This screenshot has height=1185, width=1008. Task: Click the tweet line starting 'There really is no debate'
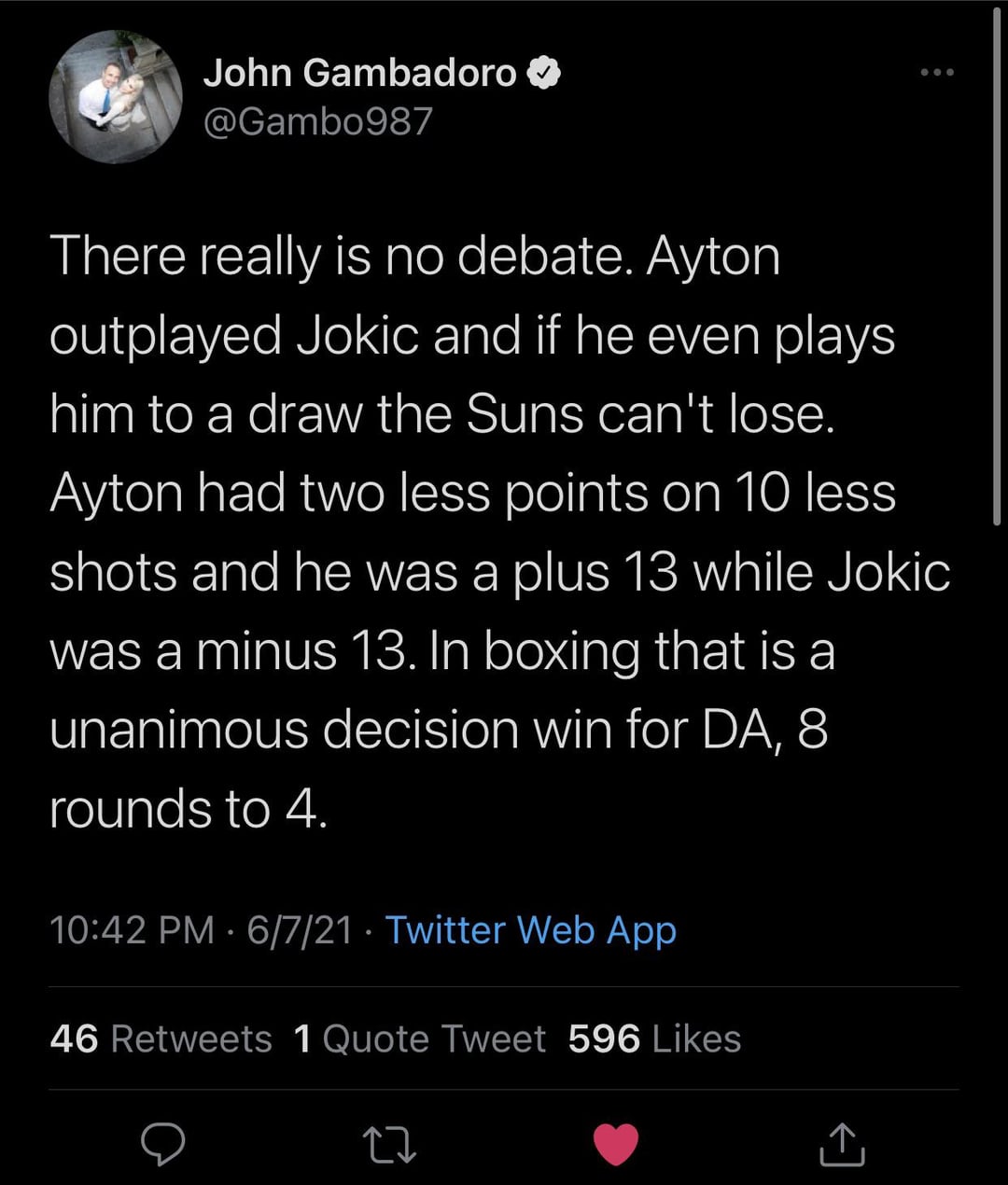[x=414, y=256]
